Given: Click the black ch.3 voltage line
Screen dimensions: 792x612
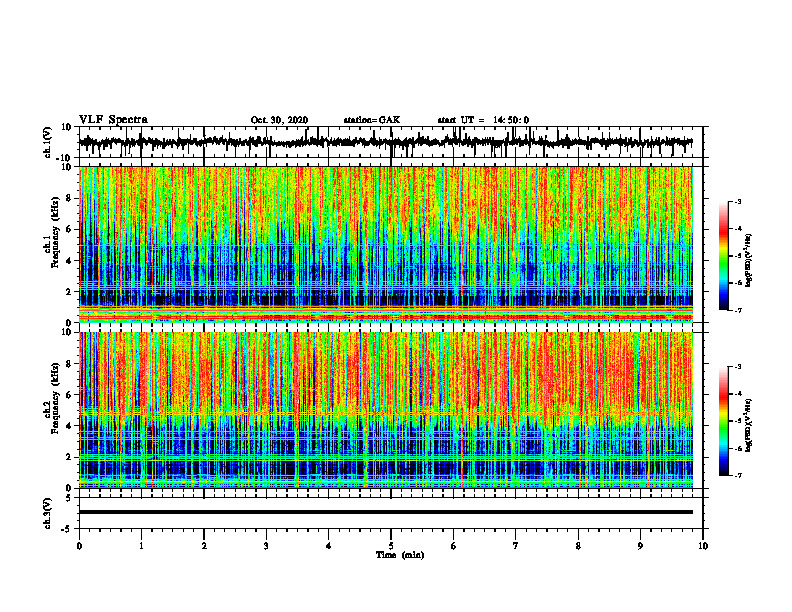Looking at the screenshot, I should [386, 512].
